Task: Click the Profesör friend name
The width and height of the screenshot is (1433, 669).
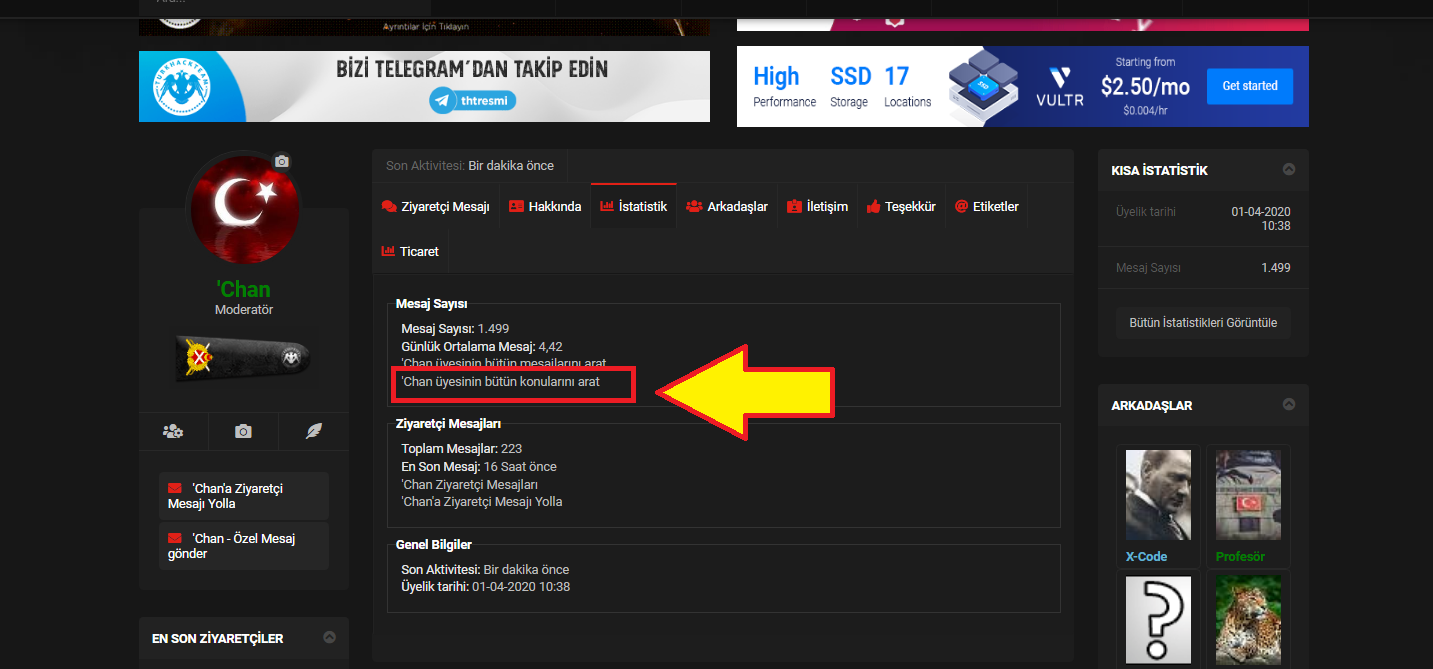Action: click(x=1240, y=557)
